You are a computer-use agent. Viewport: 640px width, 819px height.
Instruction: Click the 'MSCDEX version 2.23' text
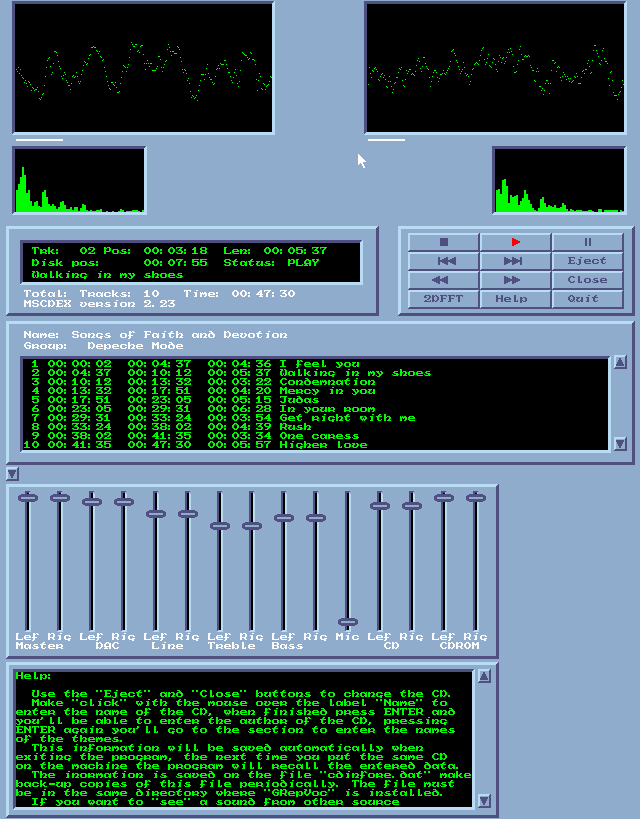pyautogui.click(x=99, y=304)
